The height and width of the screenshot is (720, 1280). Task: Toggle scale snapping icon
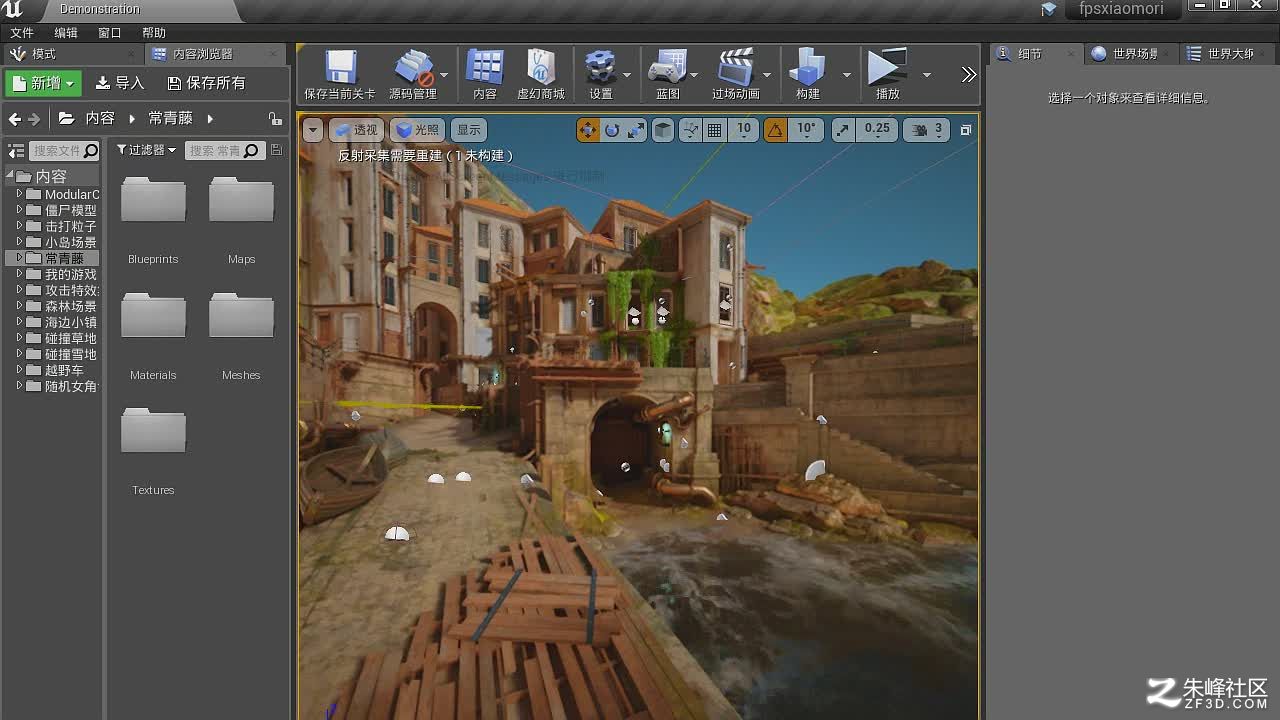coord(843,130)
